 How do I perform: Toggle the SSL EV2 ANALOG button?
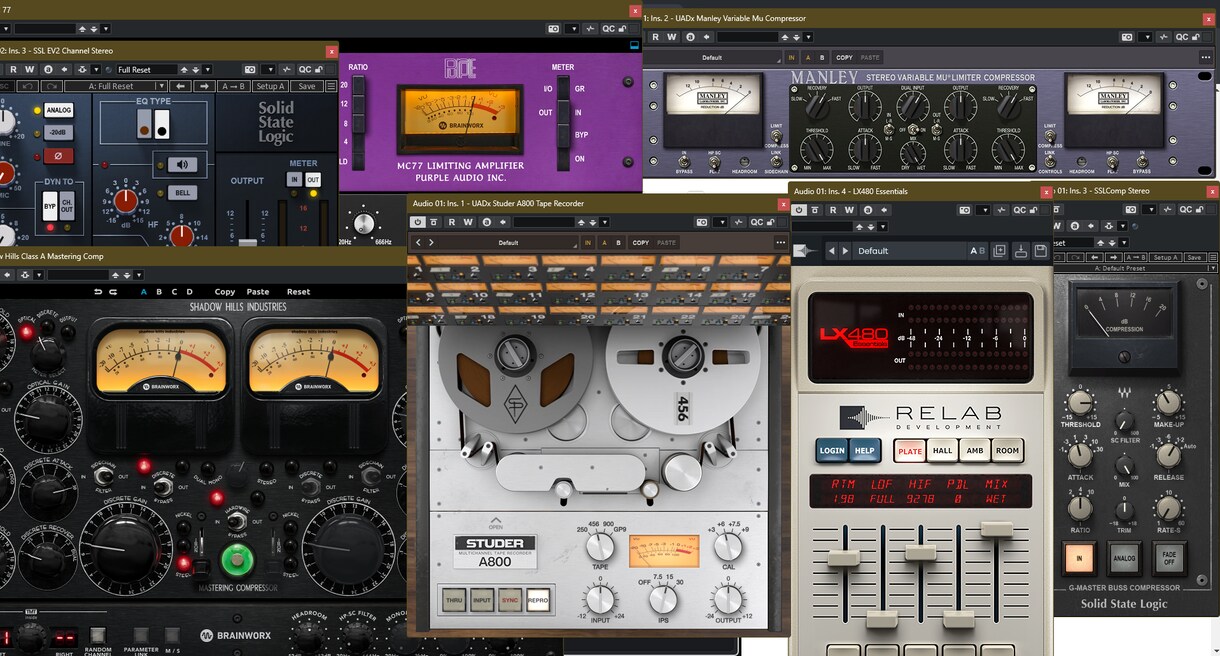[59, 110]
